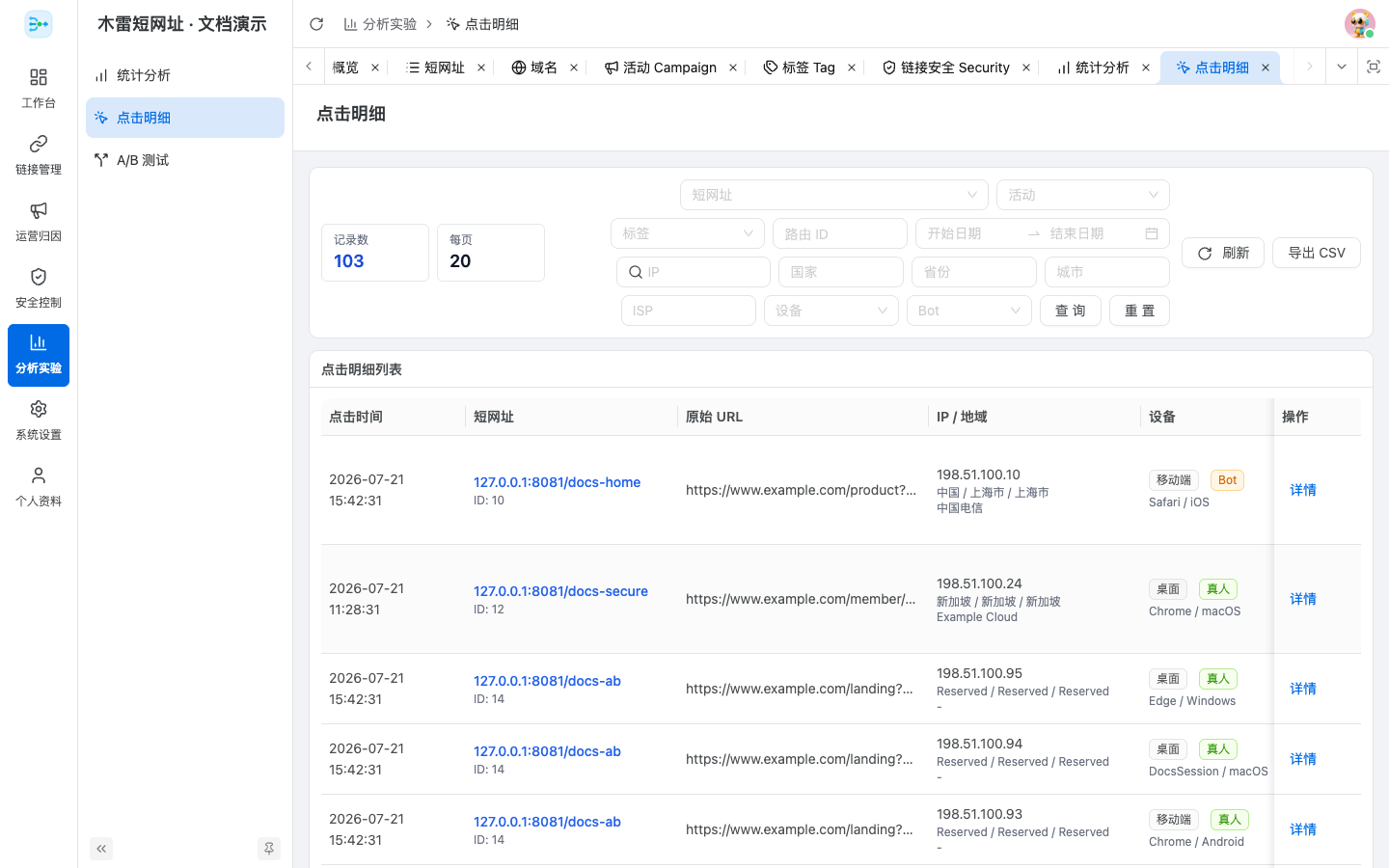Close the 概览 tab
This screenshot has height=868, width=1389.
(375, 68)
